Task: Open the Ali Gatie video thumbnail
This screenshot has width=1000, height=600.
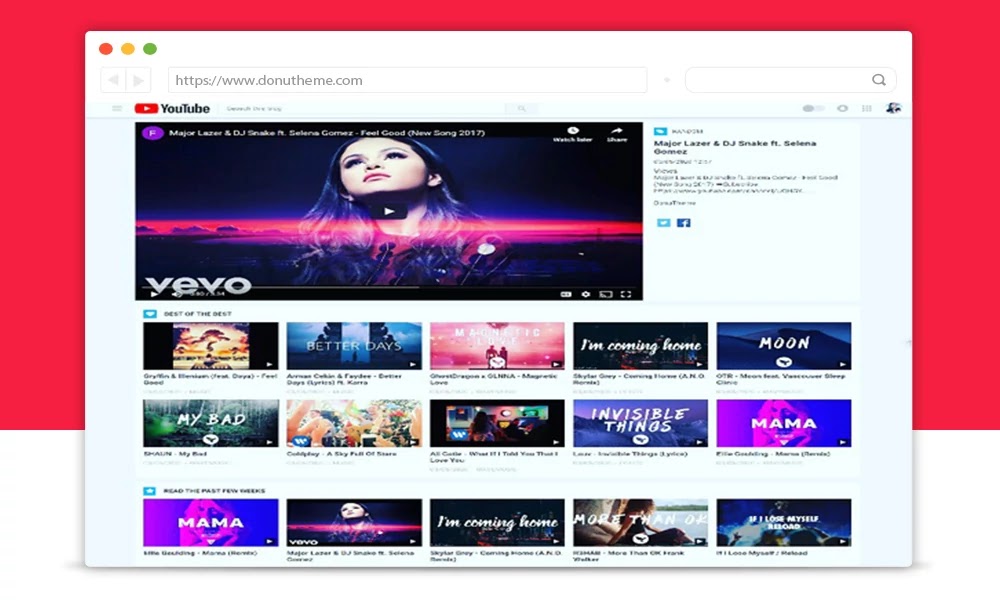Action: click(497, 423)
